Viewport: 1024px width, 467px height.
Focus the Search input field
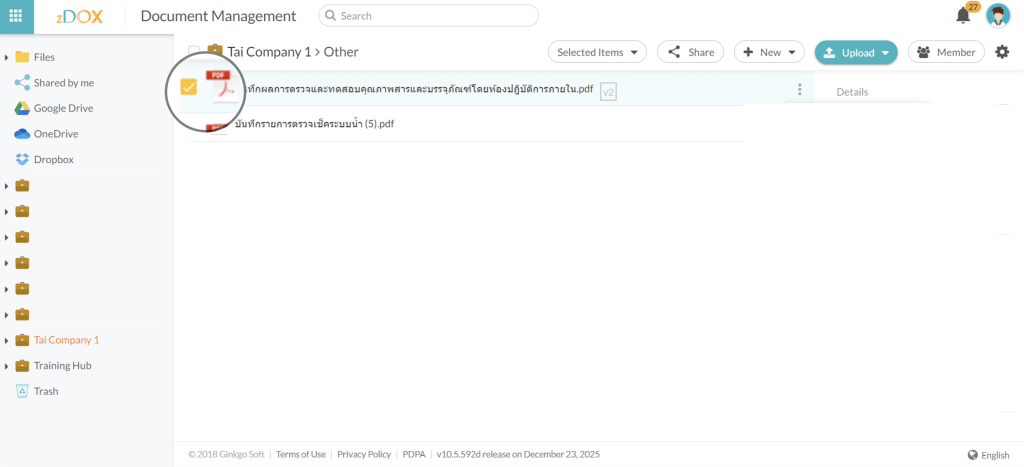(428, 16)
